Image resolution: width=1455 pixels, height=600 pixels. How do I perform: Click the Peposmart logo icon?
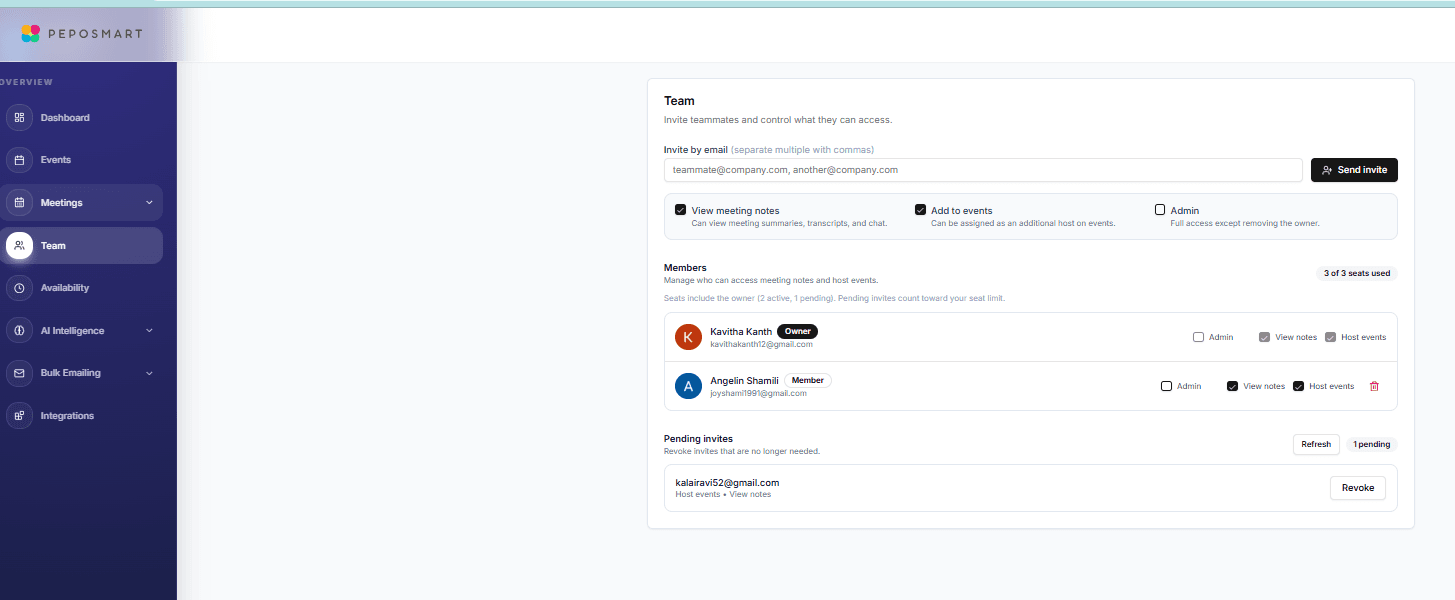coord(30,33)
